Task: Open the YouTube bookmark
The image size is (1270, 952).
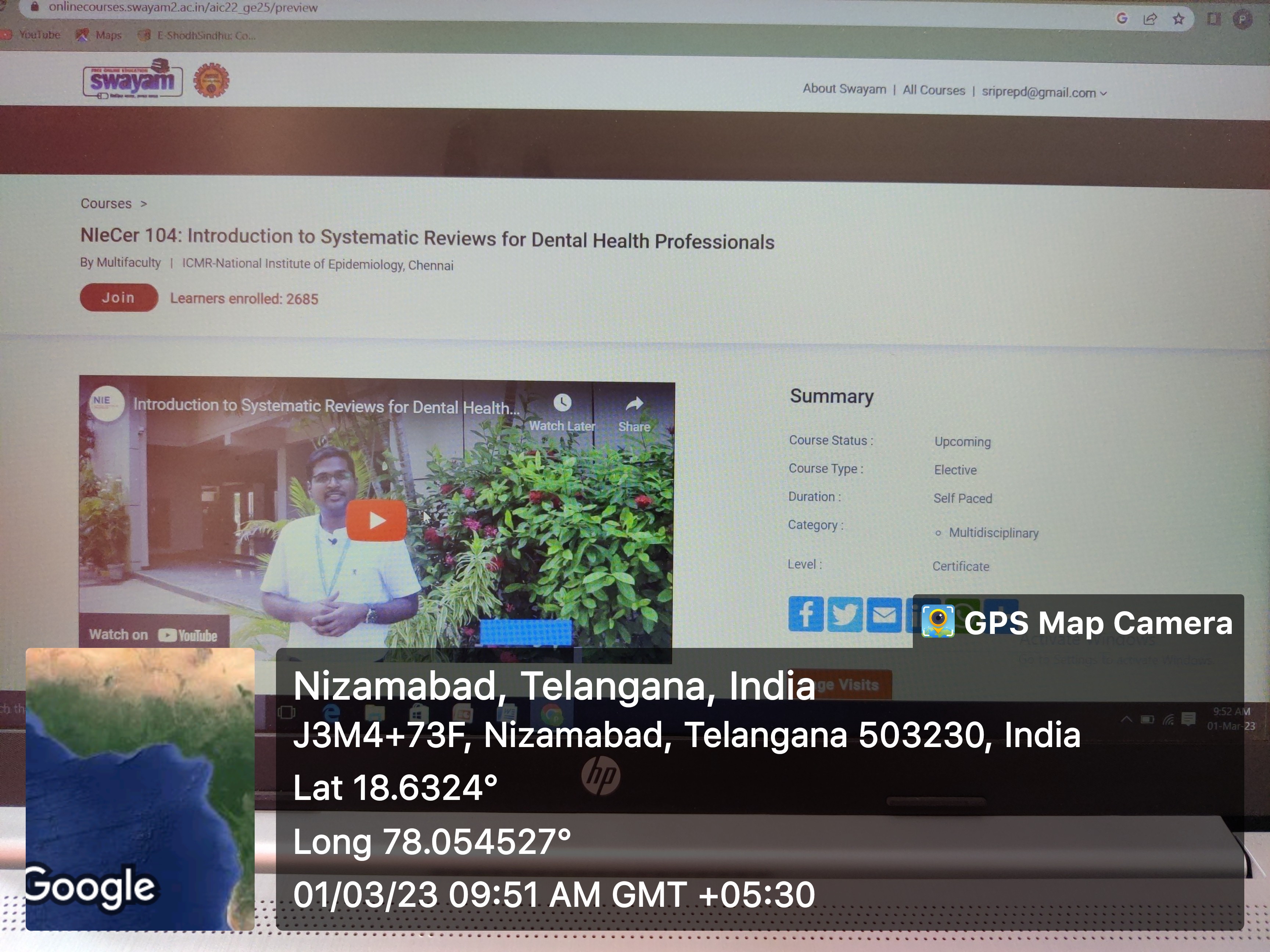Action: 31,35
